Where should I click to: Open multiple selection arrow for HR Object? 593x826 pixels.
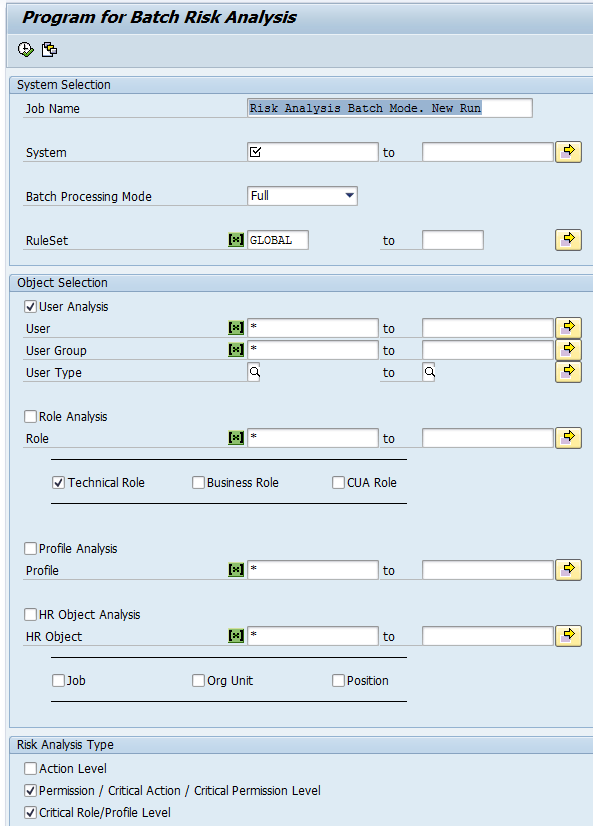[x=568, y=636]
